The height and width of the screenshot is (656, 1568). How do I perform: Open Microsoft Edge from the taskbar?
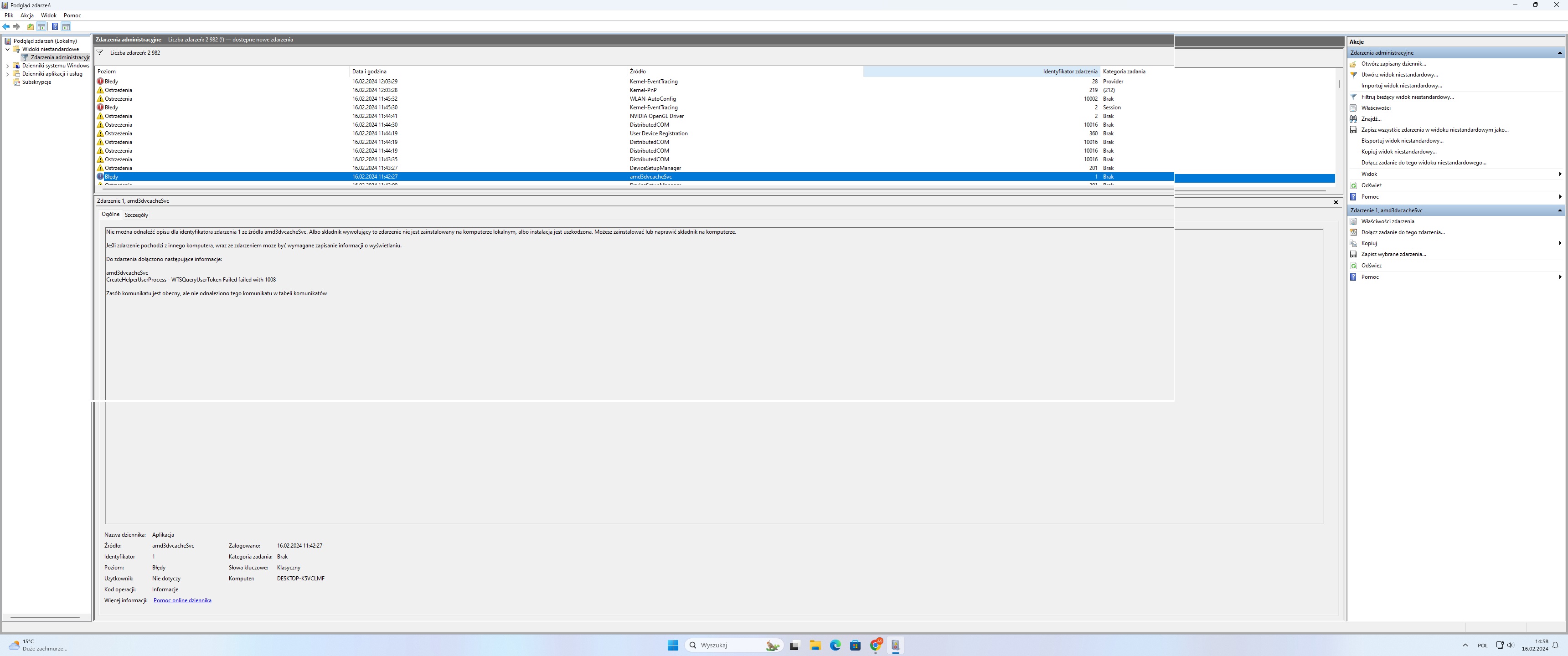[835, 645]
